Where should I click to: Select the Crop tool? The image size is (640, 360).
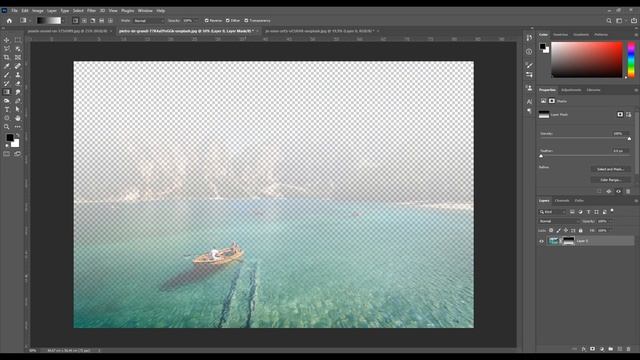7,58
